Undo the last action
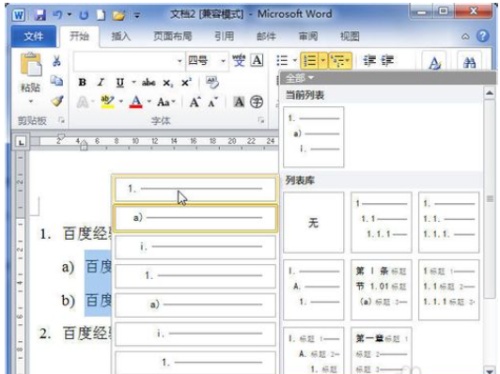 point(58,15)
